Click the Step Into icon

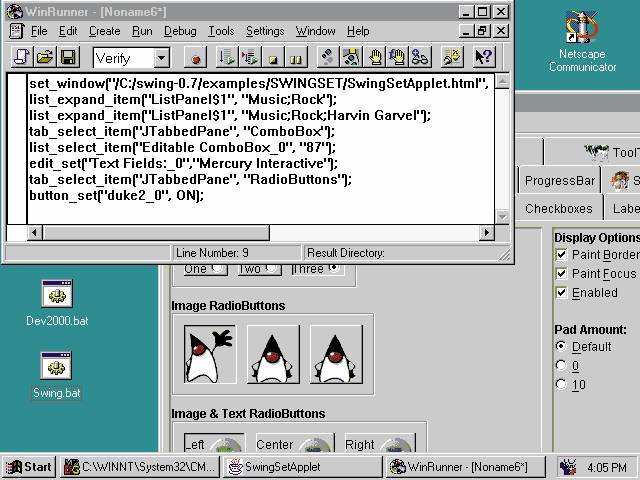click(351, 58)
